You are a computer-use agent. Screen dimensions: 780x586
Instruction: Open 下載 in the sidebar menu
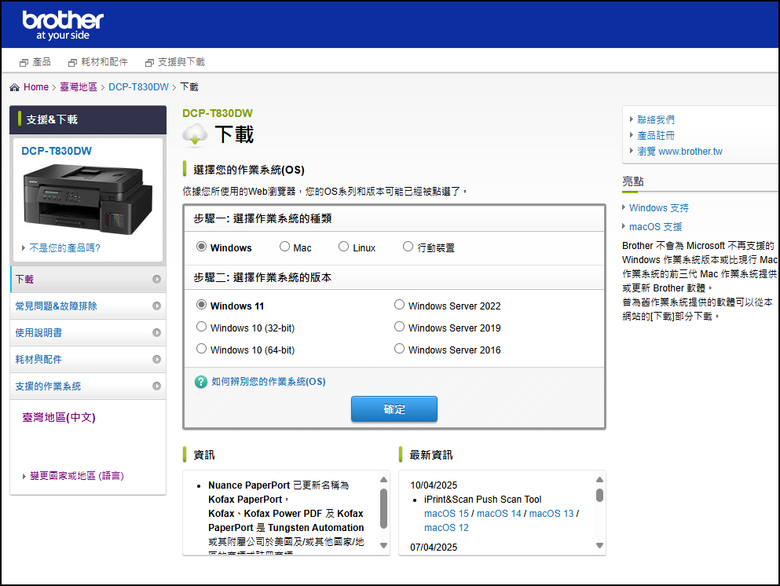88,279
